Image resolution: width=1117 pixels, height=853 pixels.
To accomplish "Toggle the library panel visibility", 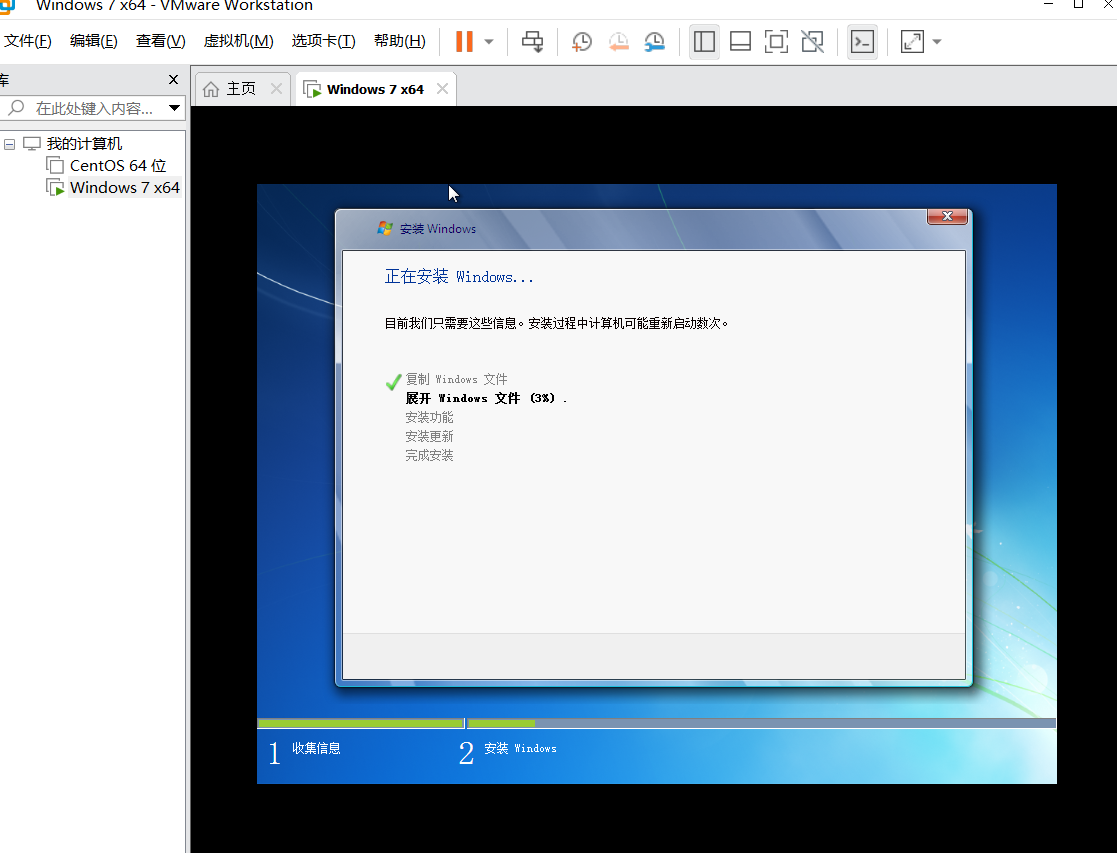I will point(704,41).
